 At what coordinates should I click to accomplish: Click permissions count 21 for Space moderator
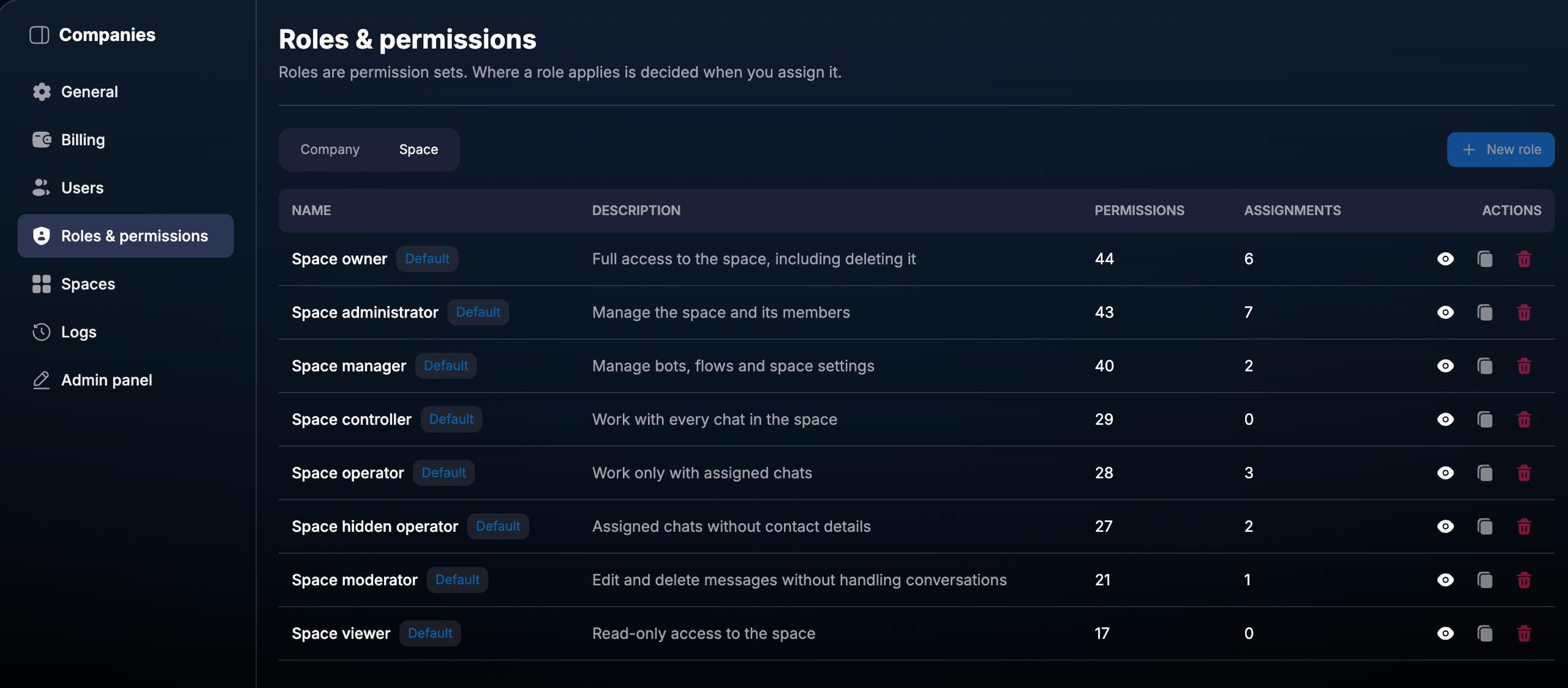point(1102,580)
